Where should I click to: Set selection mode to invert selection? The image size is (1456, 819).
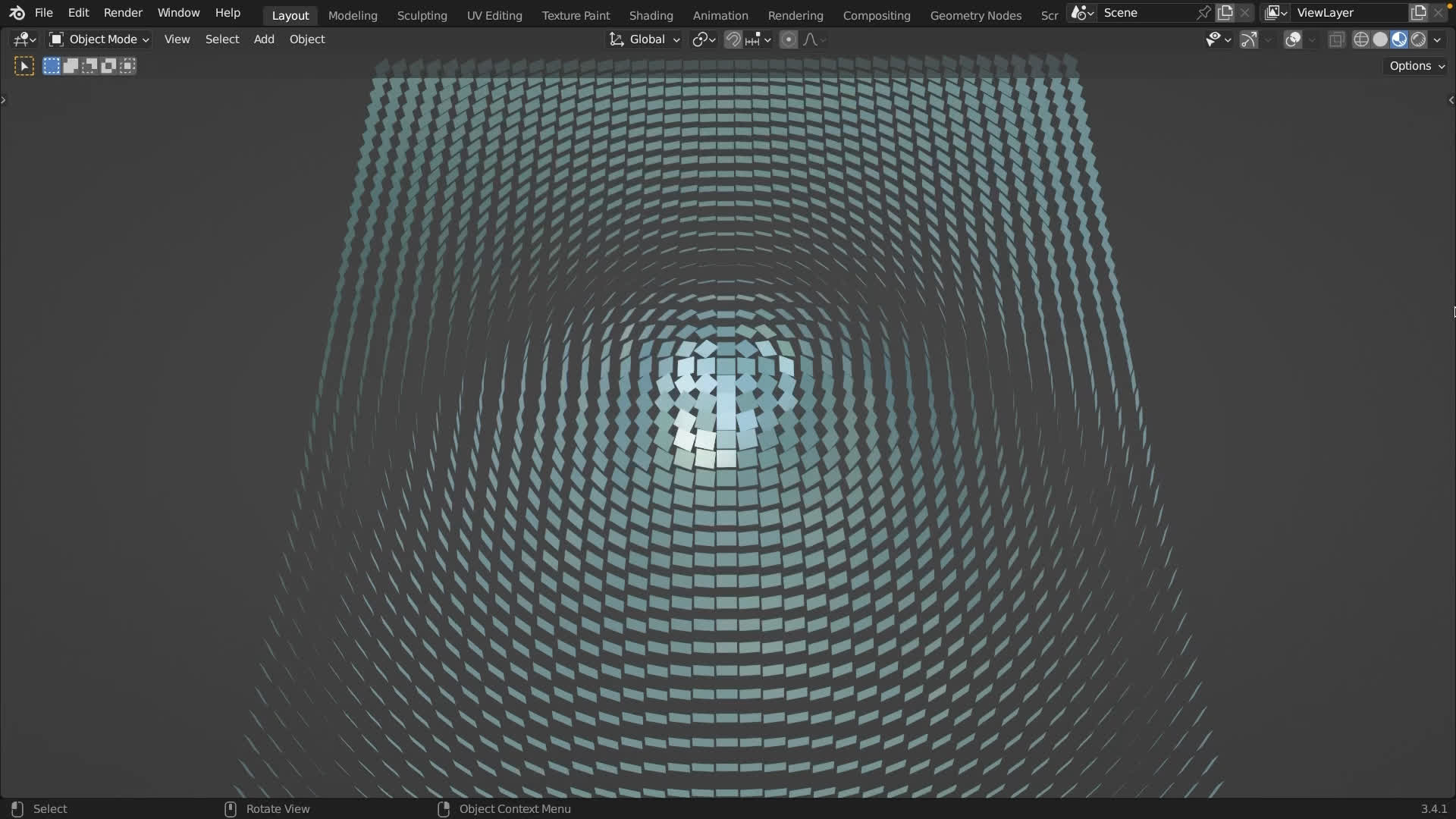[108, 66]
